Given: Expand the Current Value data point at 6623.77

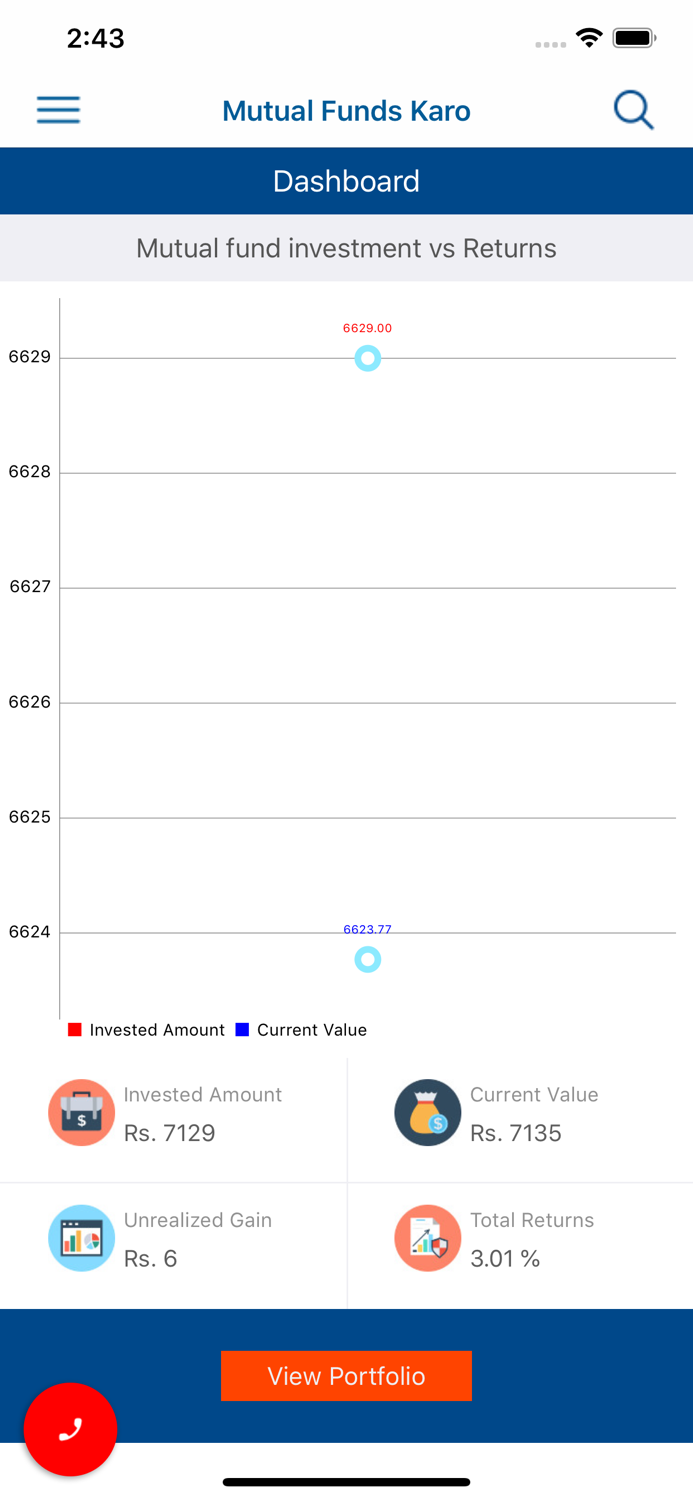Looking at the screenshot, I should pyautogui.click(x=368, y=959).
